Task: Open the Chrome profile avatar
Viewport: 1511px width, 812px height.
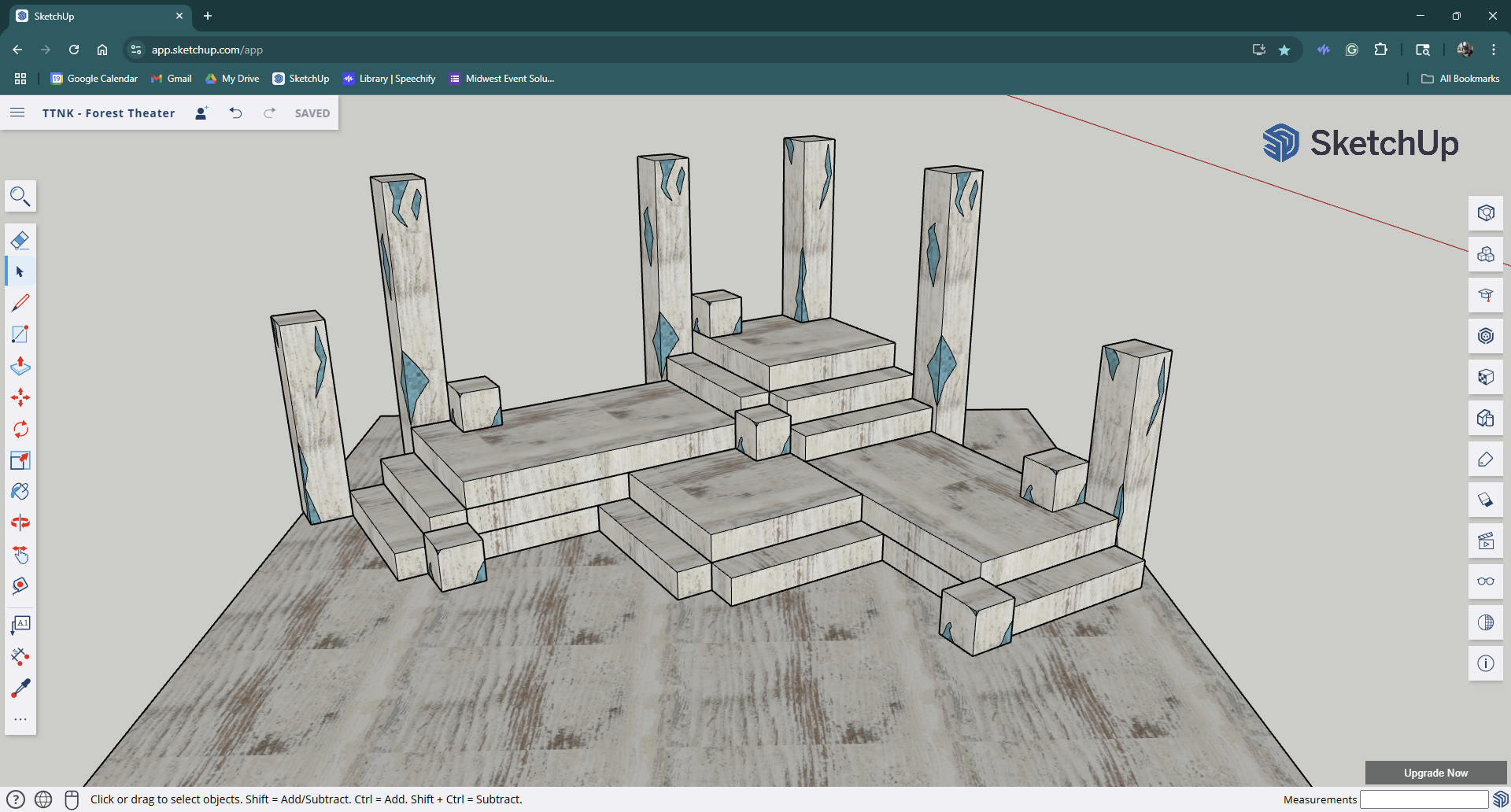Action: click(x=1465, y=50)
